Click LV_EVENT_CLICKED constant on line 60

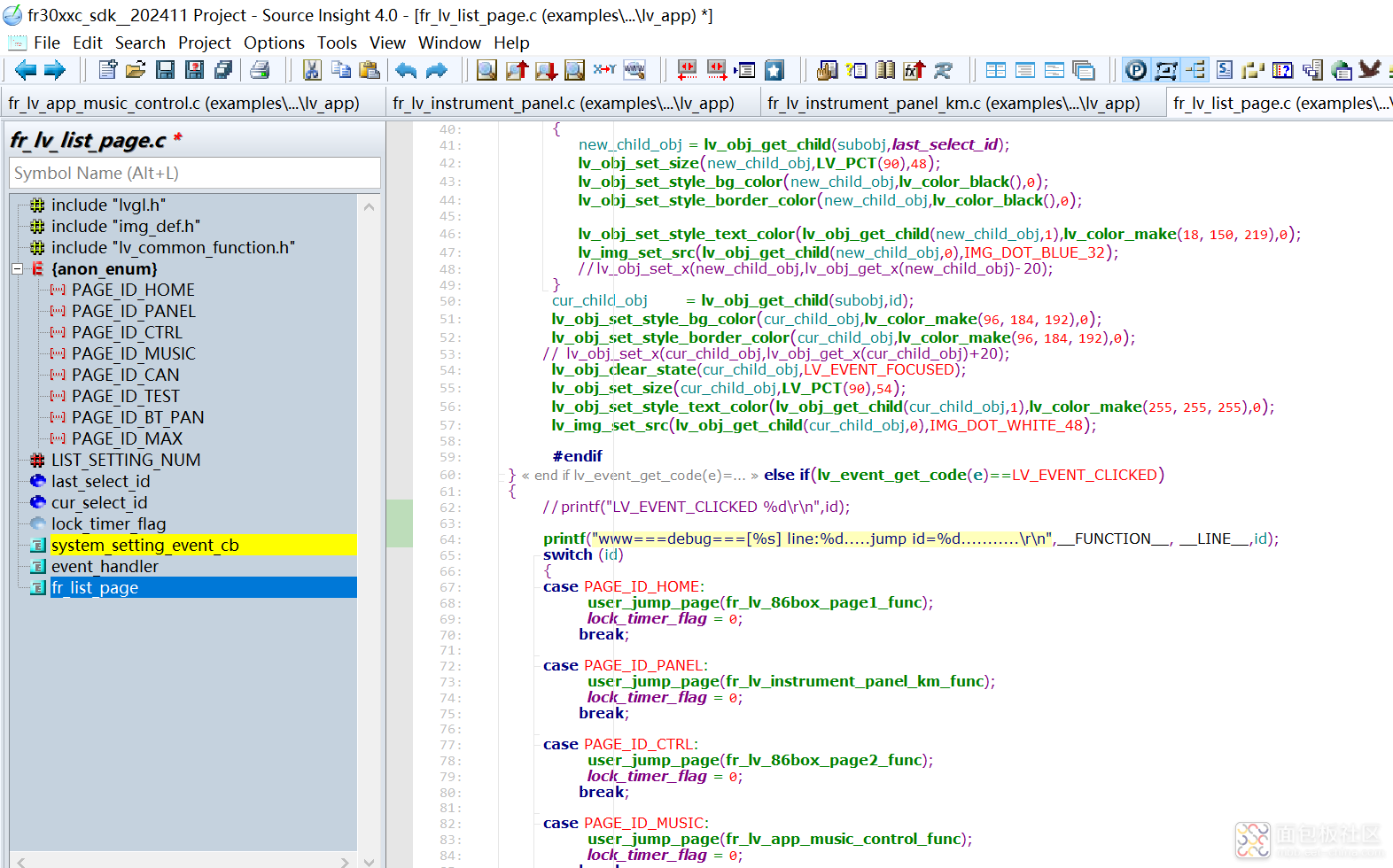click(x=1085, y=476)
